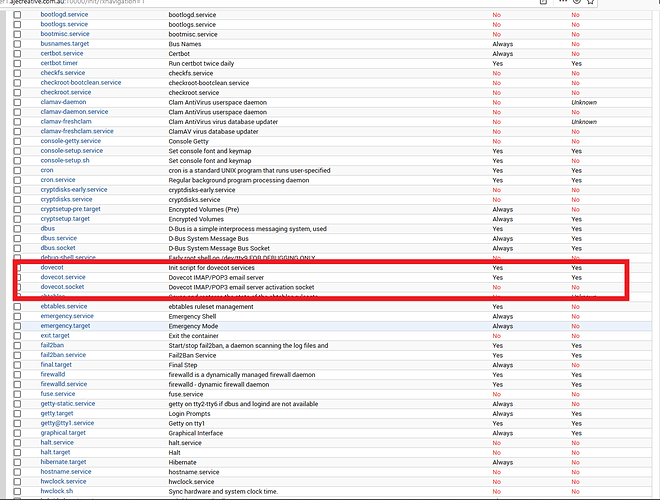Click 'D-Bus System Message Bus Socket' text
This screenshot has height=500, width=660.
[219, 249]
